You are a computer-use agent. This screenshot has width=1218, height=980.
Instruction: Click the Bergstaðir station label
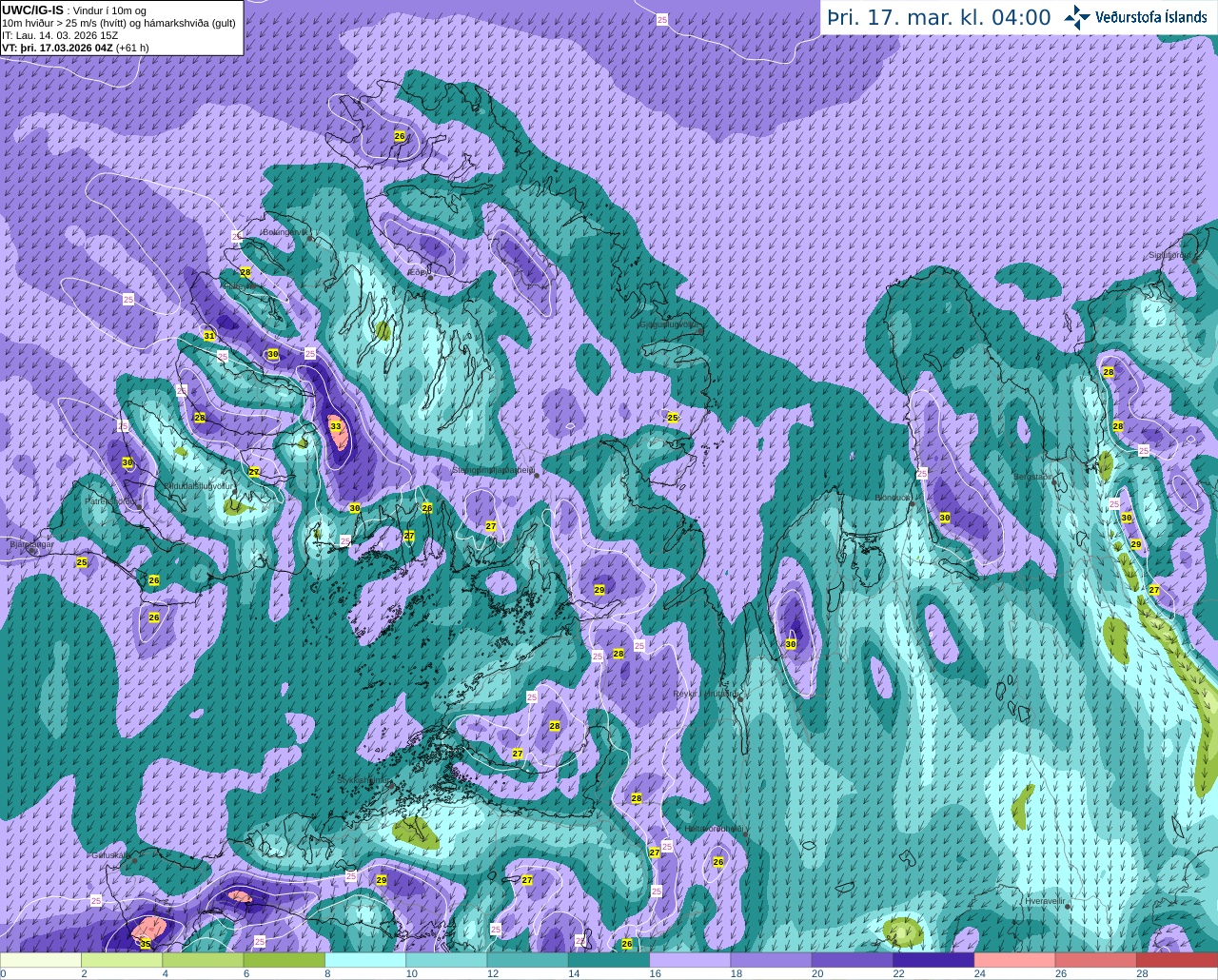1034,477
